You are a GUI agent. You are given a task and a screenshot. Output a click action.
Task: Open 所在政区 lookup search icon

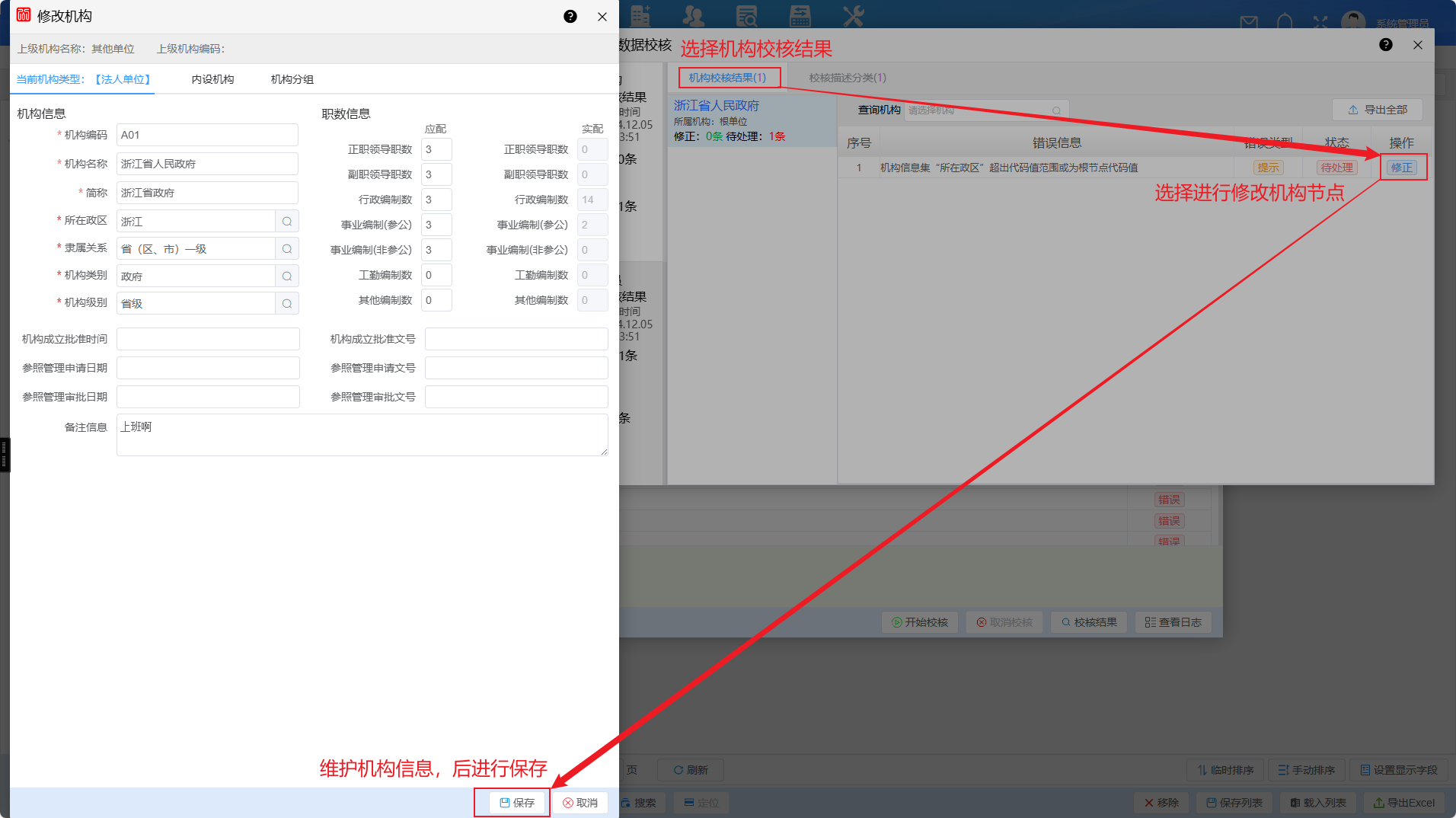(287, 222)
